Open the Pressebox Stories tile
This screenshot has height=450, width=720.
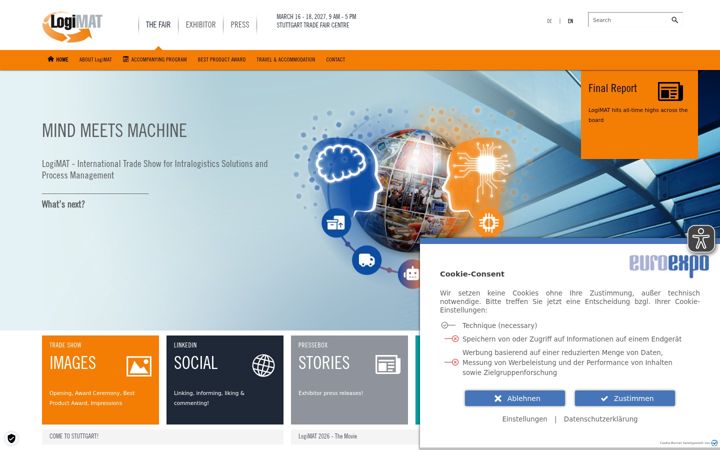[349, 380]
